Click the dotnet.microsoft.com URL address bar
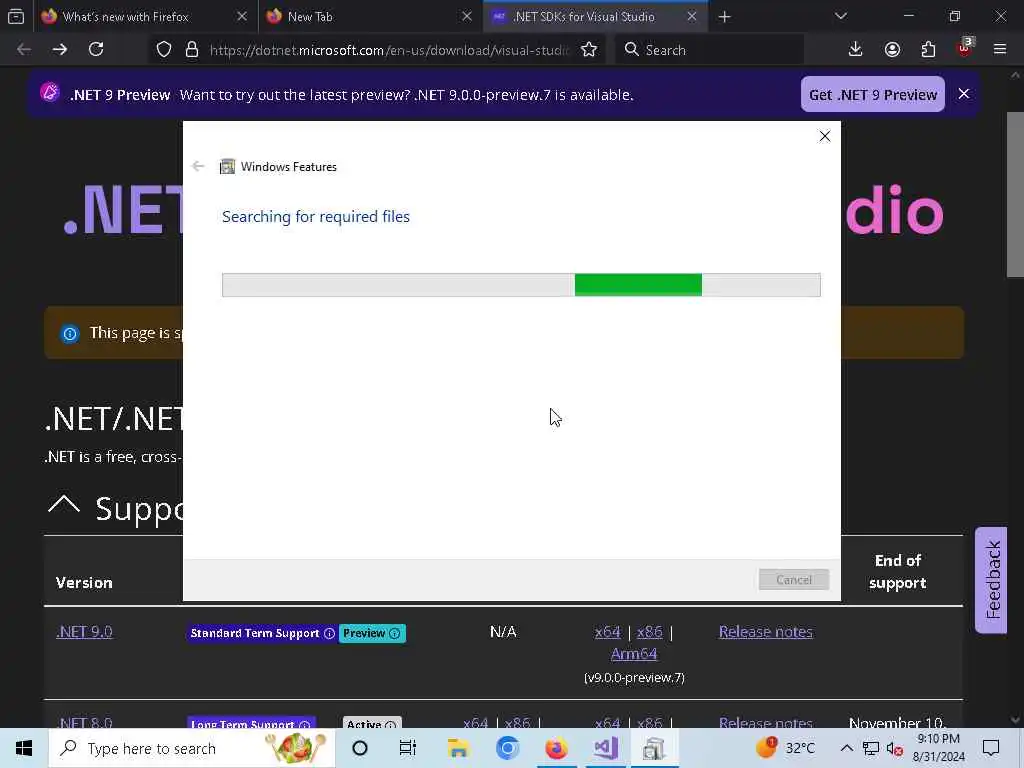Image resolution: width=1024 pixels, height=768 pixels. click(389, 50)
